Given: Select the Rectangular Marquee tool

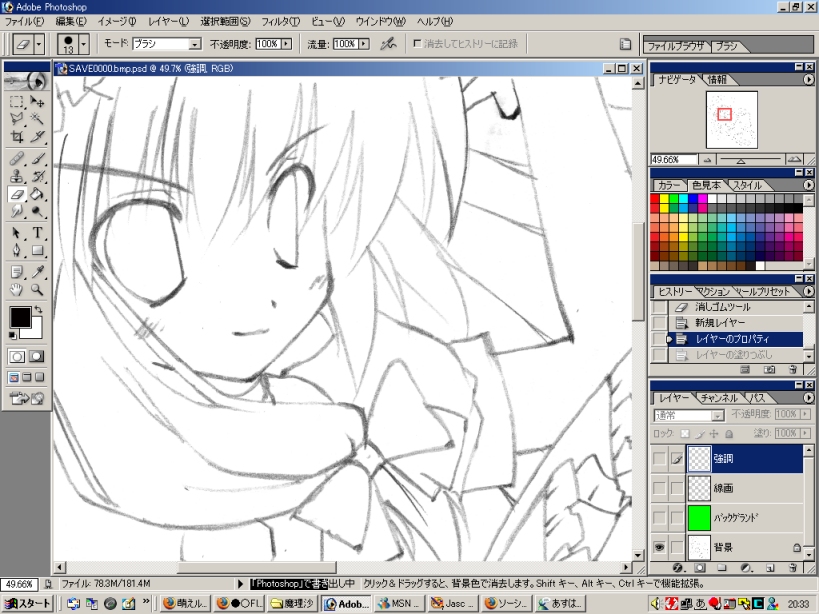Looking at the screenshot, I should [x=17, y=102].
